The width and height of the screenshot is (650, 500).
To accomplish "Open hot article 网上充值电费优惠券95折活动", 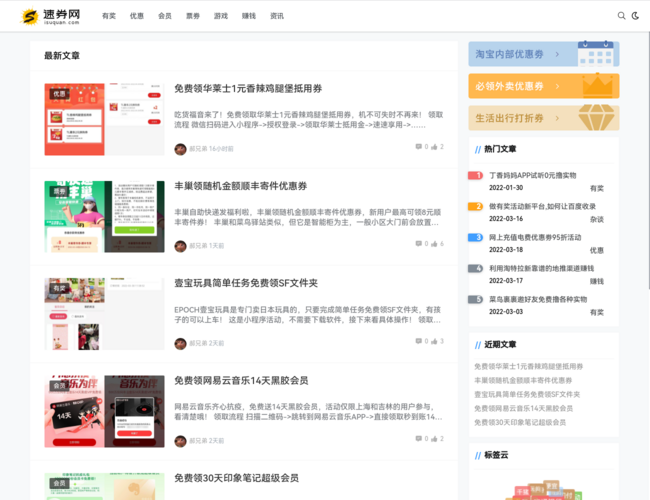I will [535, 237].
